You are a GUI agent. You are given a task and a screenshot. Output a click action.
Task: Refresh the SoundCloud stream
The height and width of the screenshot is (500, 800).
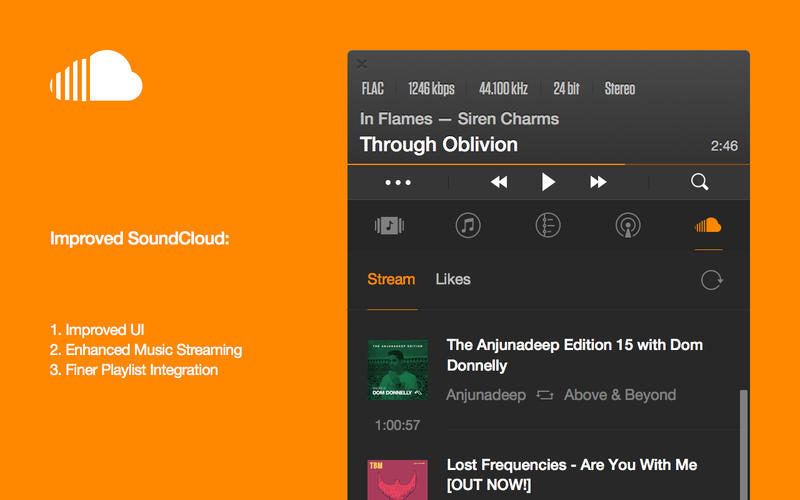(x=712, y=280)
